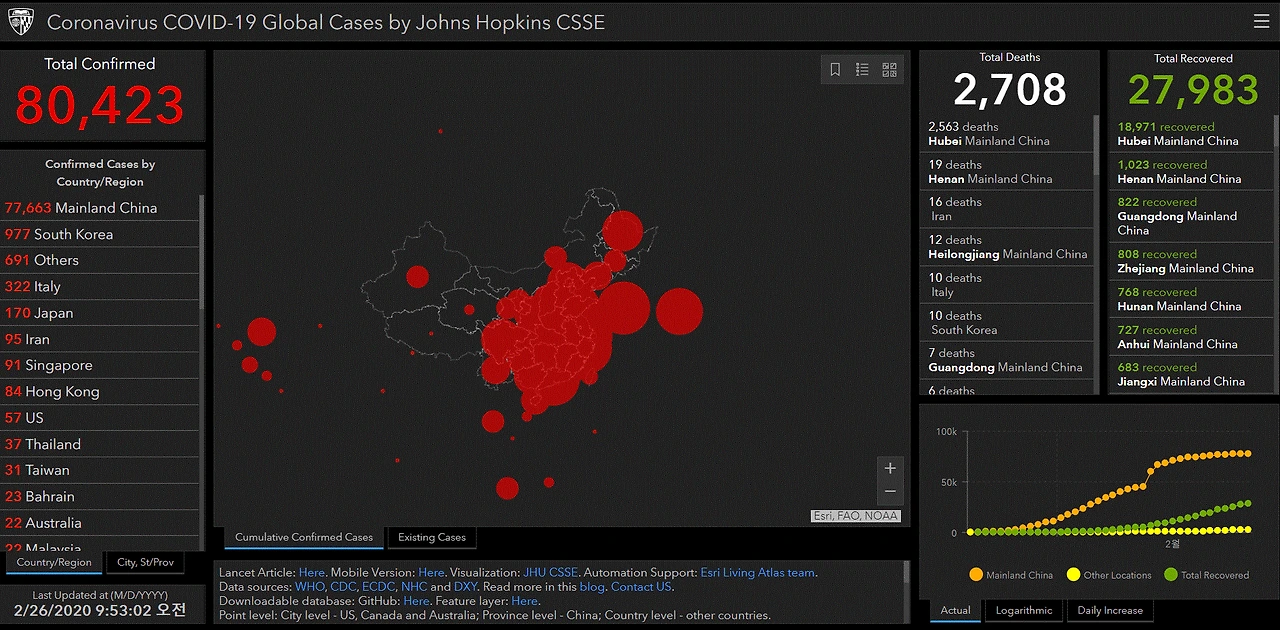Select Singapore in confirmed cases list
1280x630 pixels.
click(100, 365)
